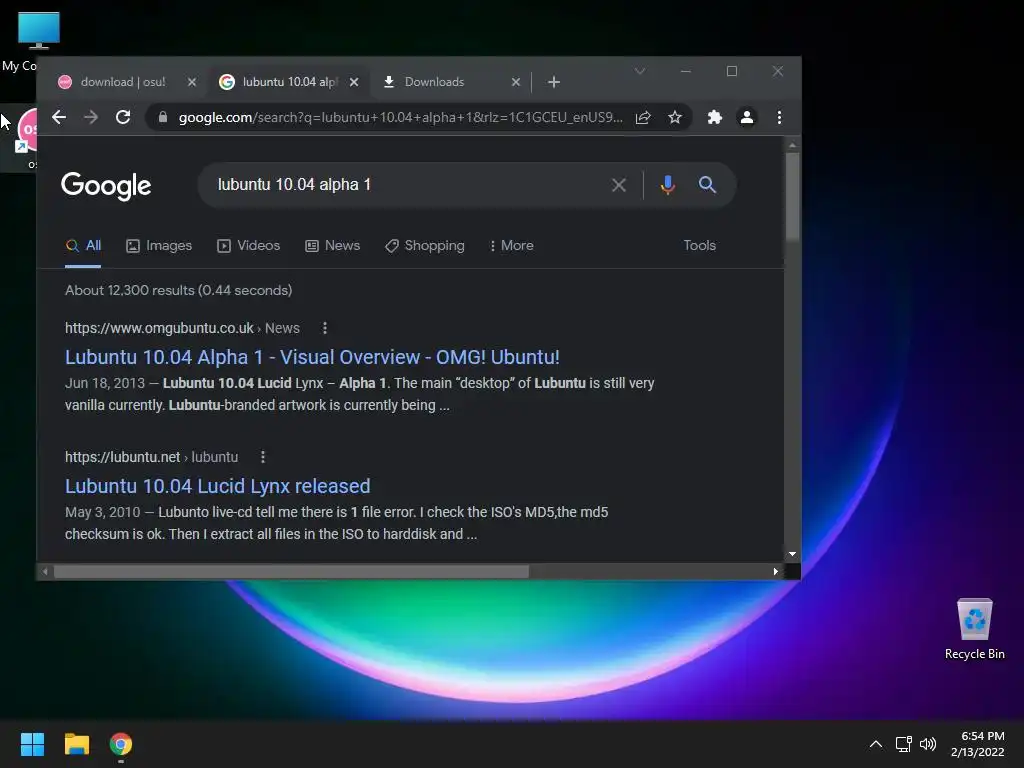This screenshot has height=768, width=1024.
Task: Go to Google homepage via logo
Action: click(x=106, y=185)
